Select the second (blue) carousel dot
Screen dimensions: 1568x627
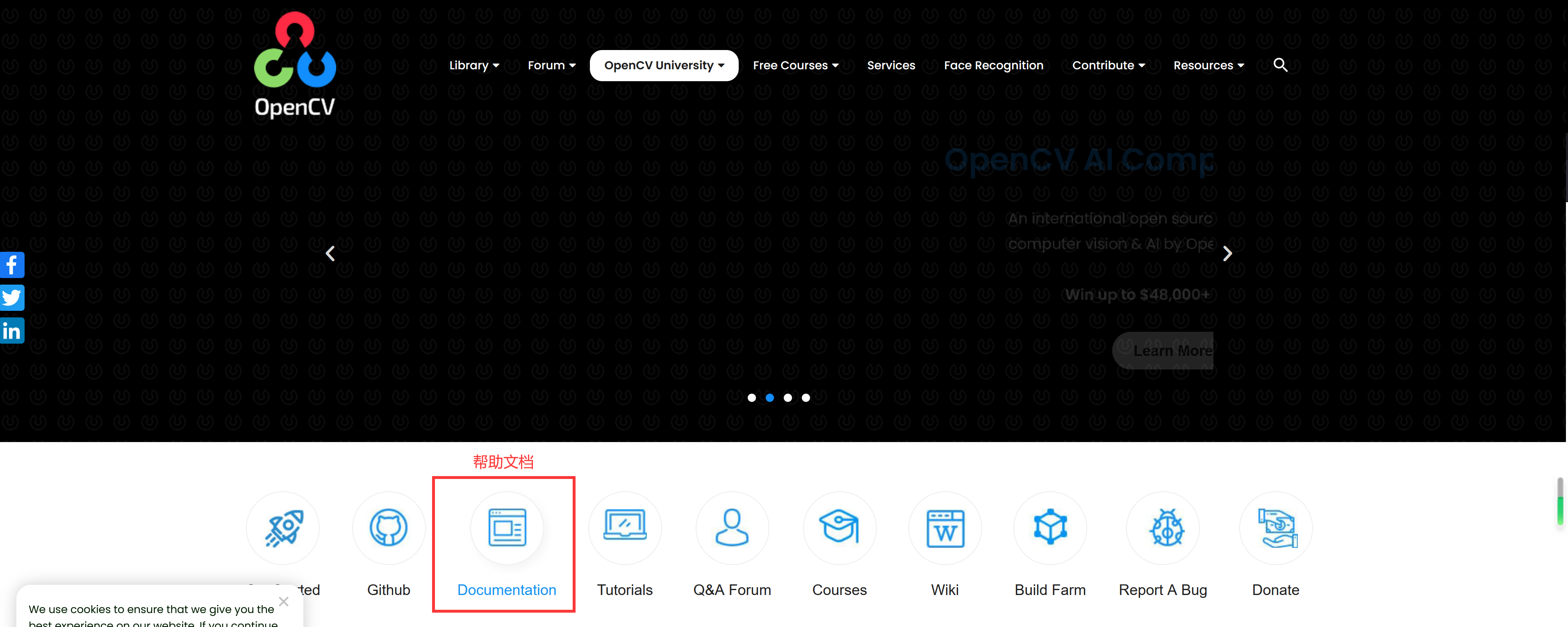pyautogui.click(x=769, y=397)
